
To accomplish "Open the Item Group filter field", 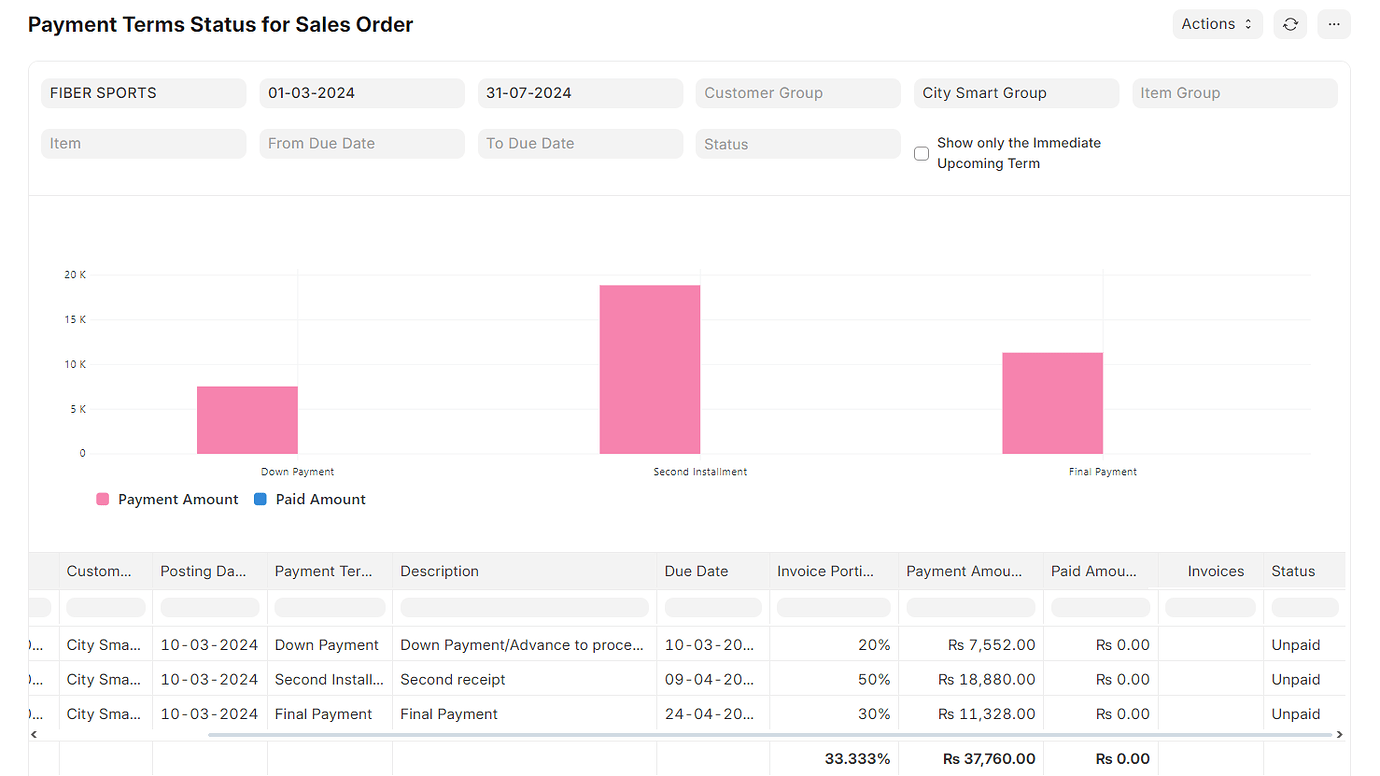I will point(1235,93).
